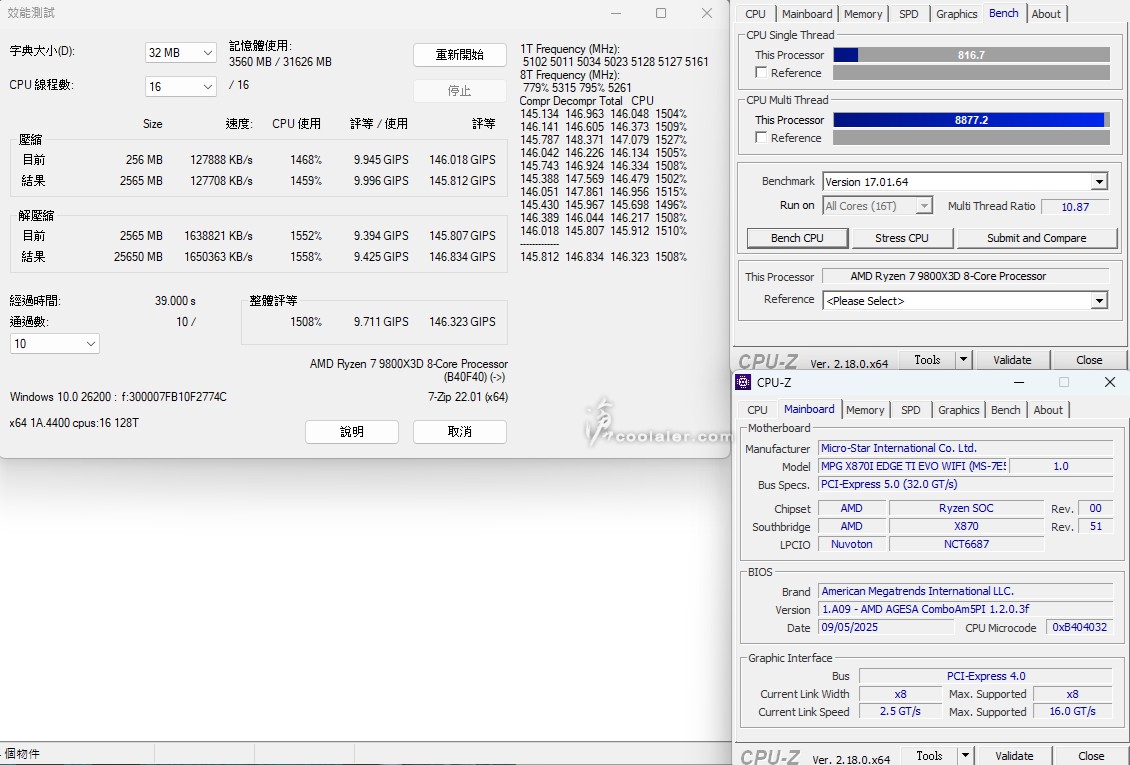Maximize the 7-Zip benchmark window
The width and height of the screenshot is (1130, 765).
661,13
